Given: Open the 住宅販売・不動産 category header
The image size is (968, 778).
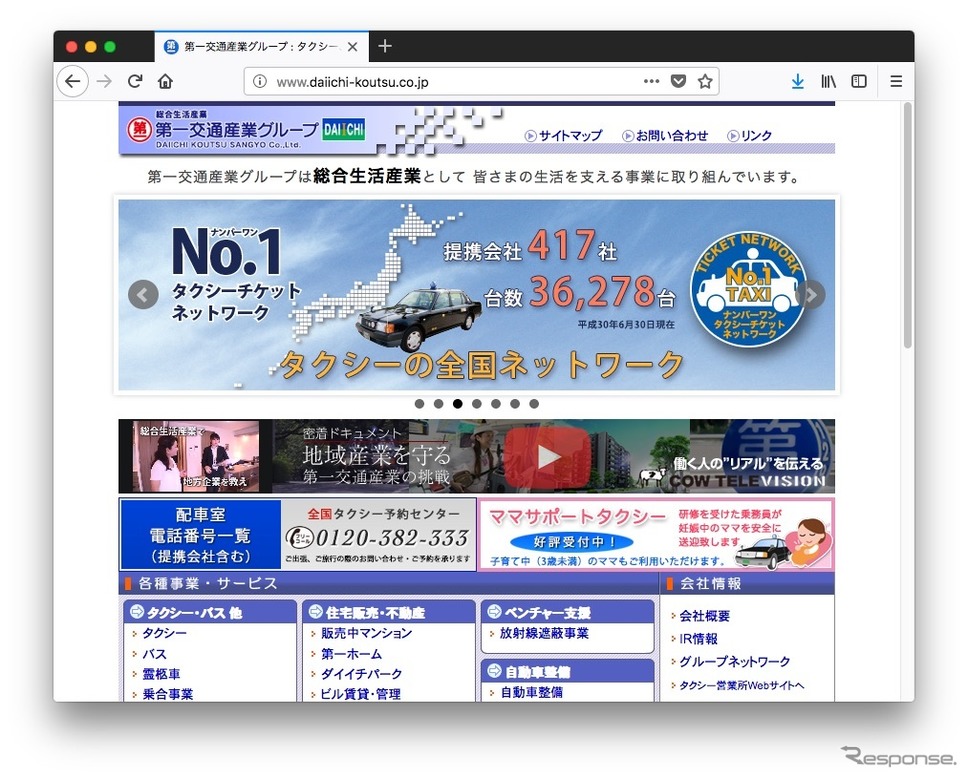Looking at the screenshot, I should (389, 612).
